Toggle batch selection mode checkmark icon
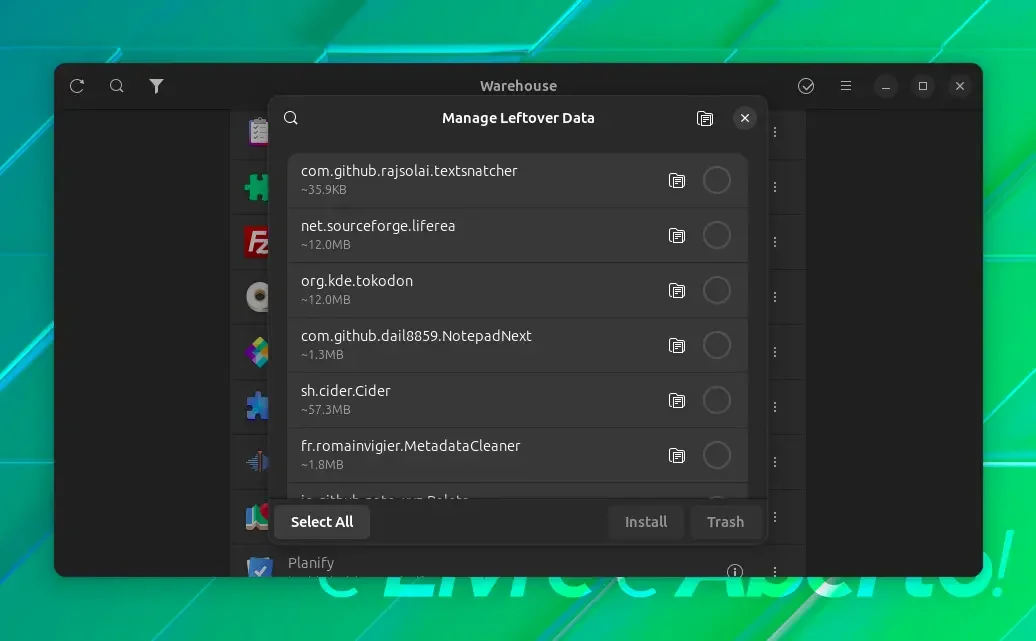The width and height of the screenshot is (1036, 641). tap(806, 86)
